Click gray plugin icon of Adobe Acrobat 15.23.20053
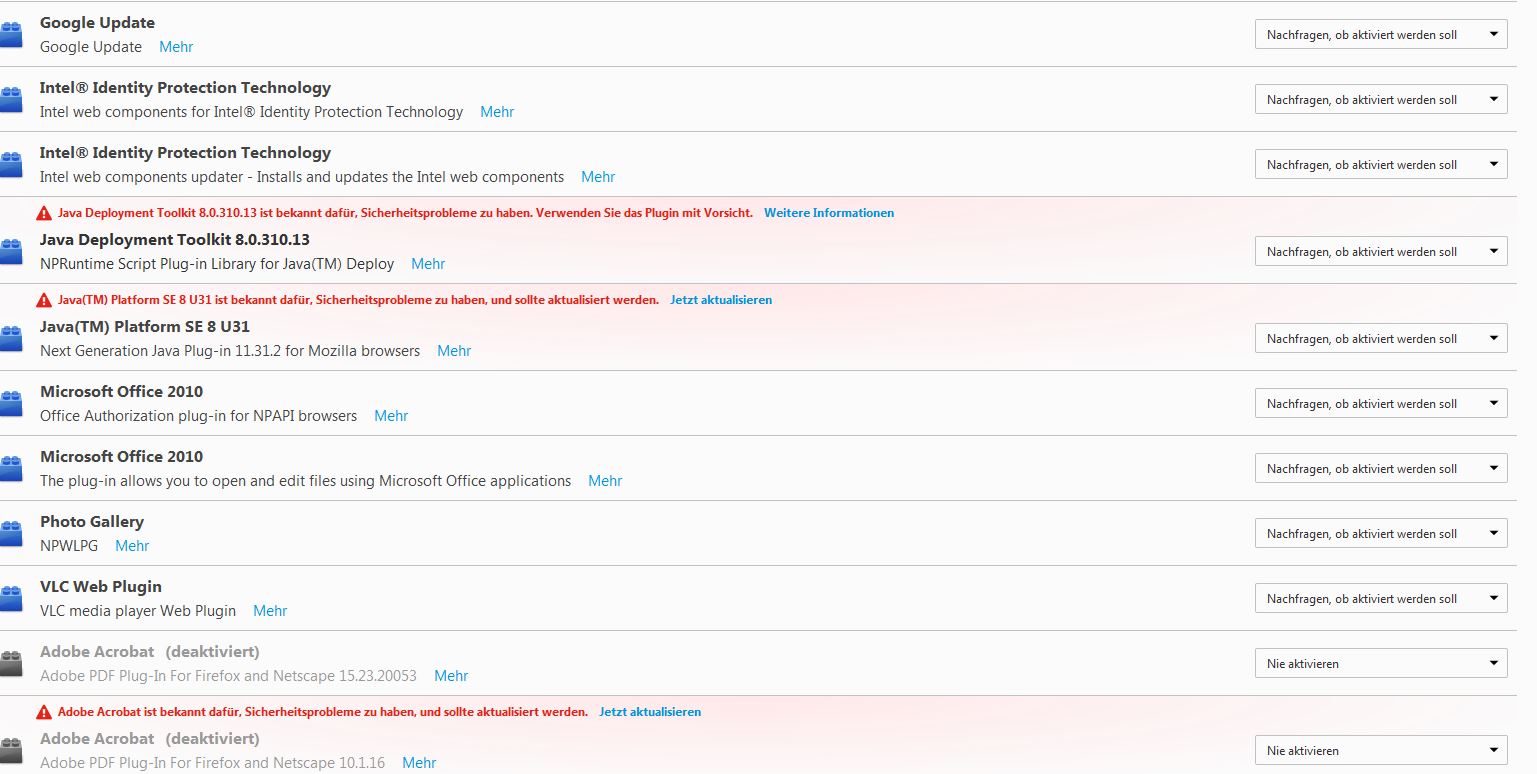The width and height of the screenshot is (1537, 774). tap(11, 664)
